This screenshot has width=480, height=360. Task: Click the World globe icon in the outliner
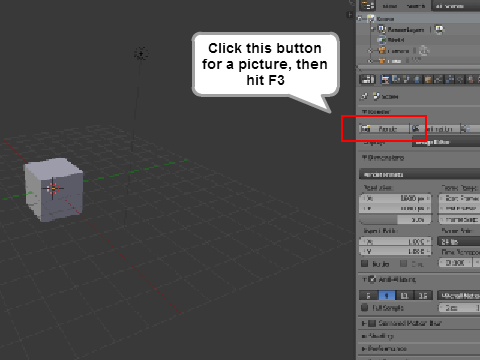(x=382, y=40)
